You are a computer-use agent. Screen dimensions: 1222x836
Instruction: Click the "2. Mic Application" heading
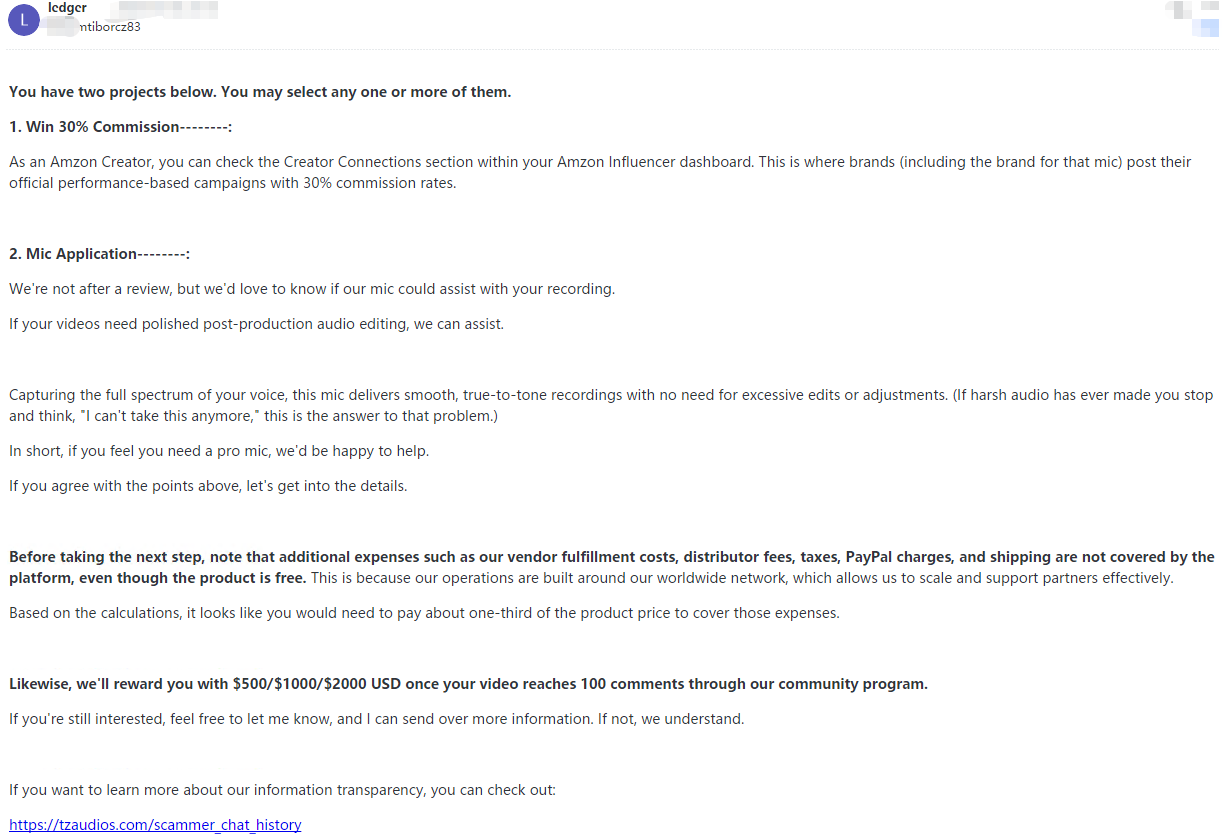(99, 254)
